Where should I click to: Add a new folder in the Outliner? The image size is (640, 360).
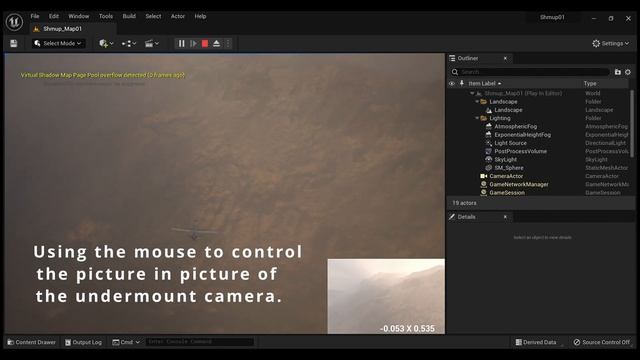pos(618,72)
